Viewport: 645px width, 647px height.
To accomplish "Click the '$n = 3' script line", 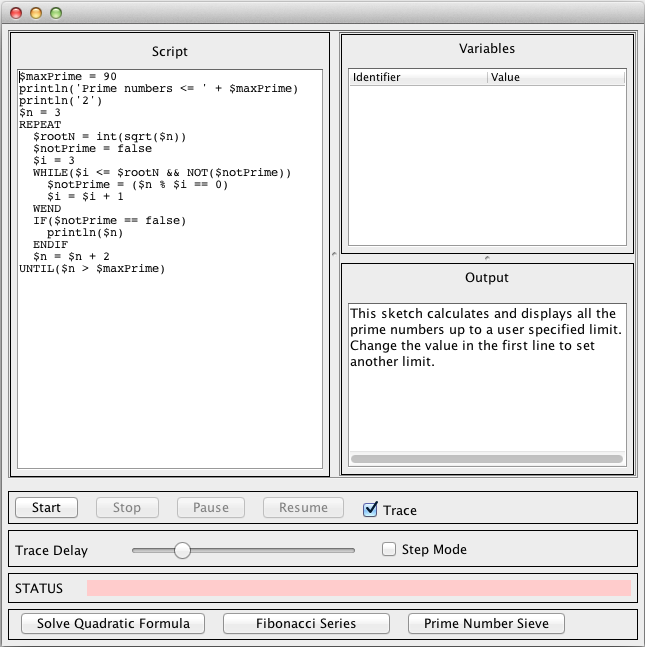I will tap(40, 112).
